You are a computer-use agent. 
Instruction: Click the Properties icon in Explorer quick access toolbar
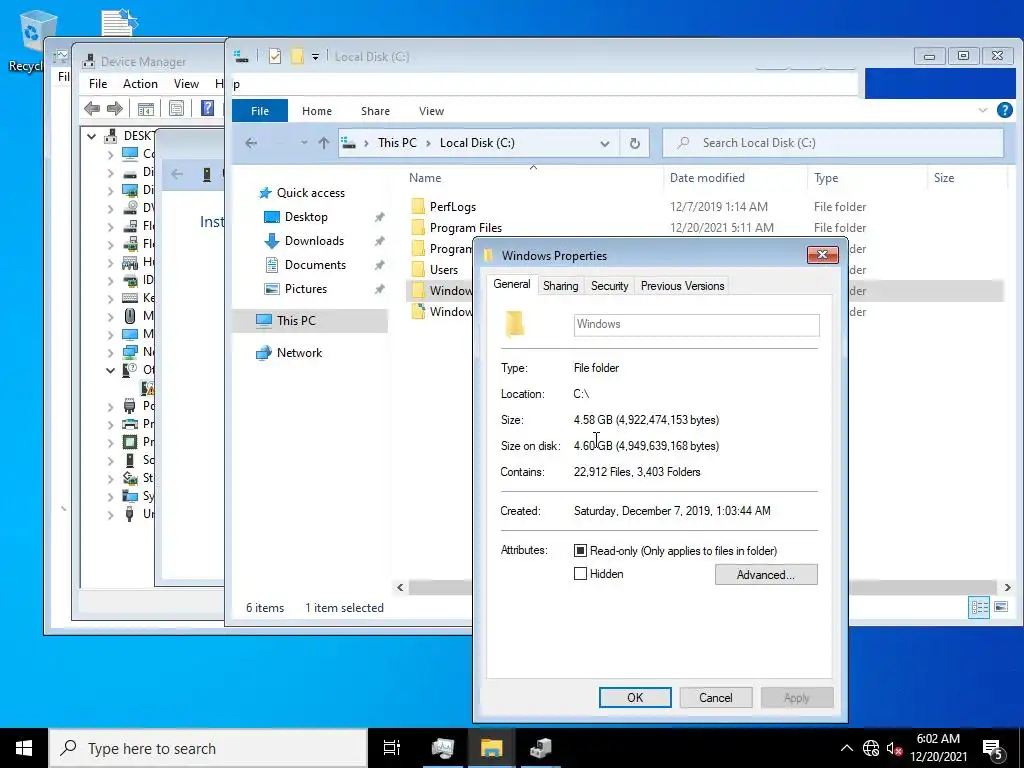tap(275, 57)
